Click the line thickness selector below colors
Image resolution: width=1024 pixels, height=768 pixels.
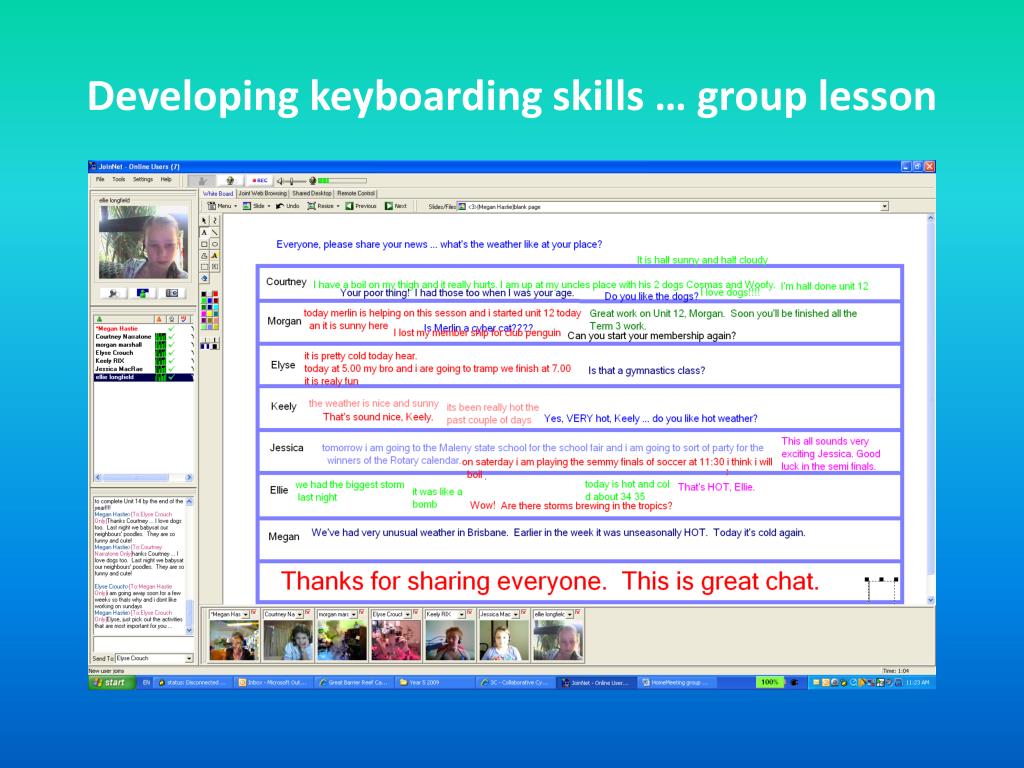210,344
